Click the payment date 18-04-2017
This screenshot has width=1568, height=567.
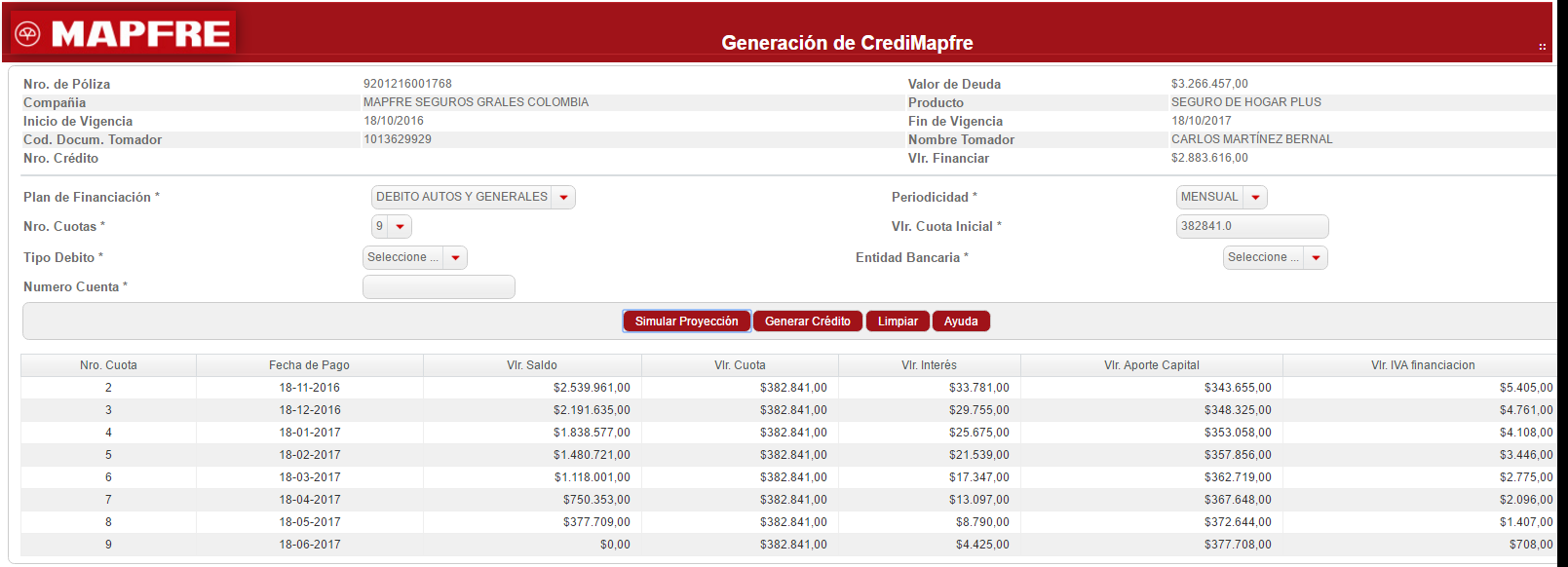coord(310,500)
